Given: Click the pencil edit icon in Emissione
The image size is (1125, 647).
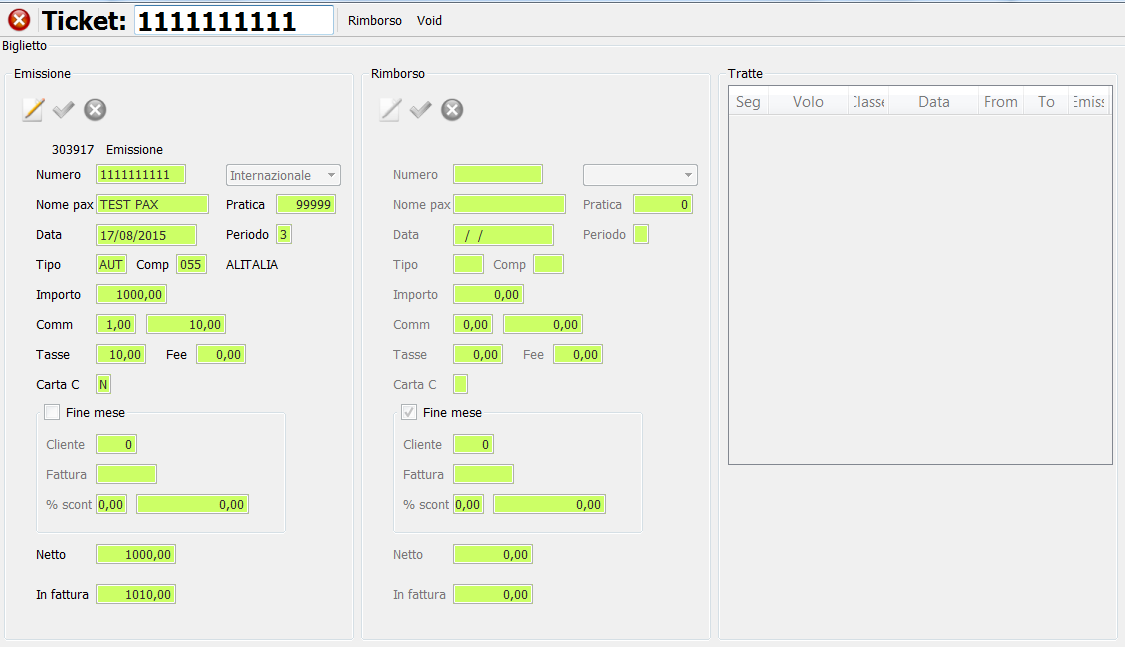Looking at the screenshot, I should point(34,110).
